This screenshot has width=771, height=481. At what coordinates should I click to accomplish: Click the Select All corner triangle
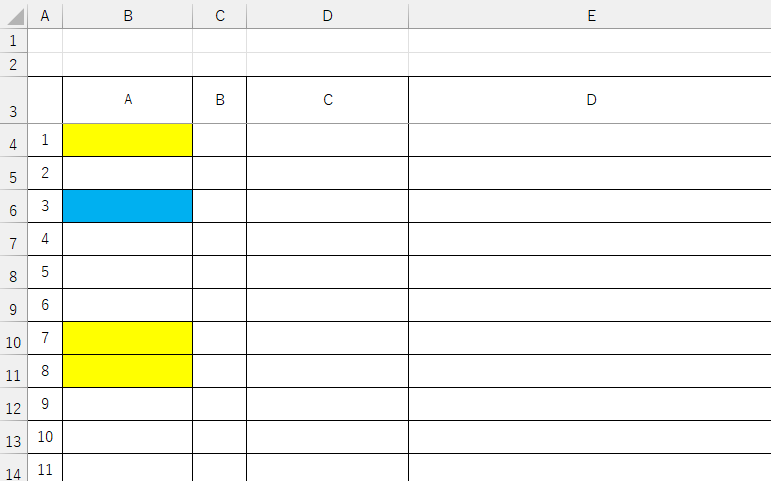14,17
